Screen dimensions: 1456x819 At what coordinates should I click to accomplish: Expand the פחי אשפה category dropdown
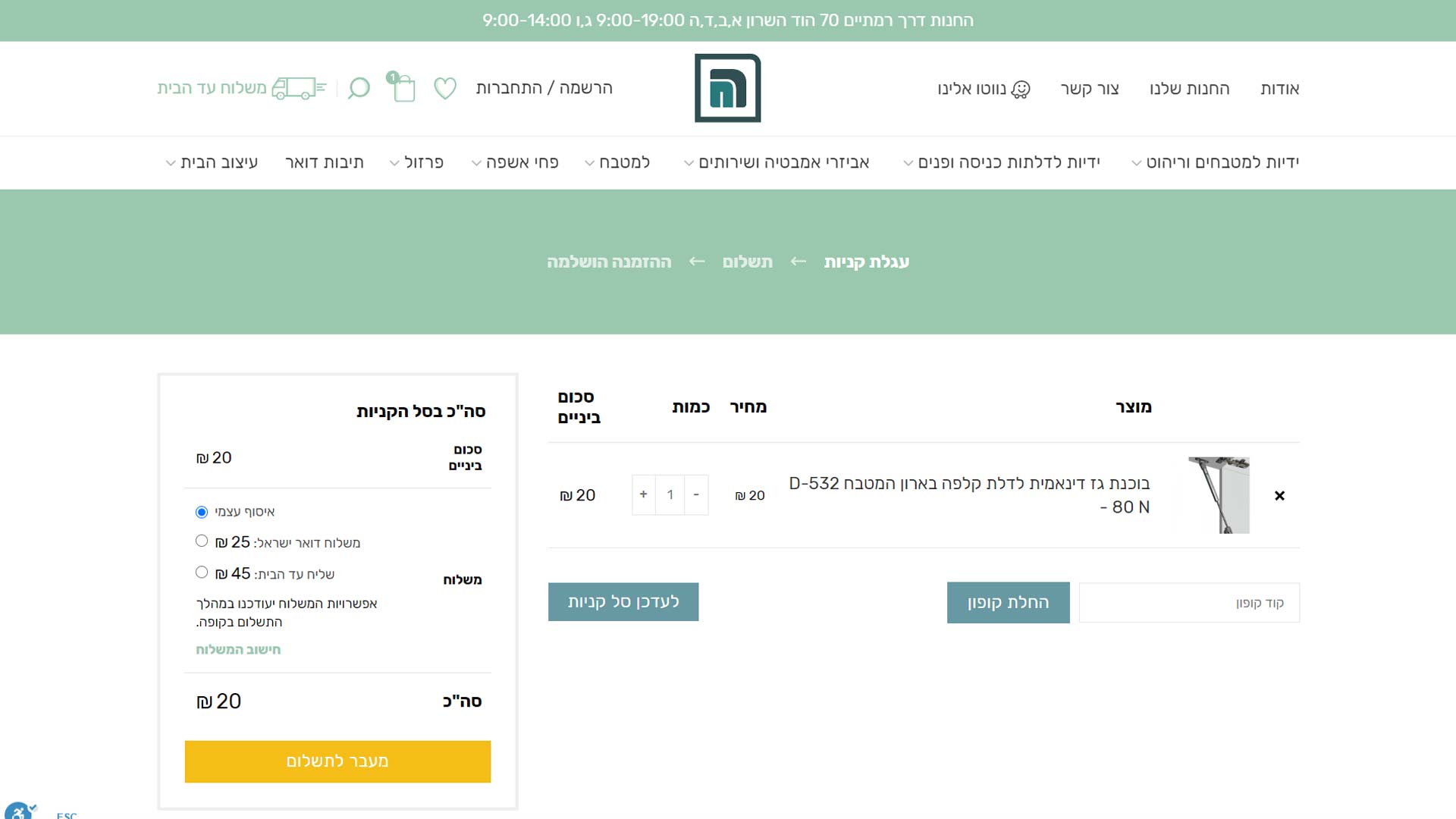pos(515,162)
